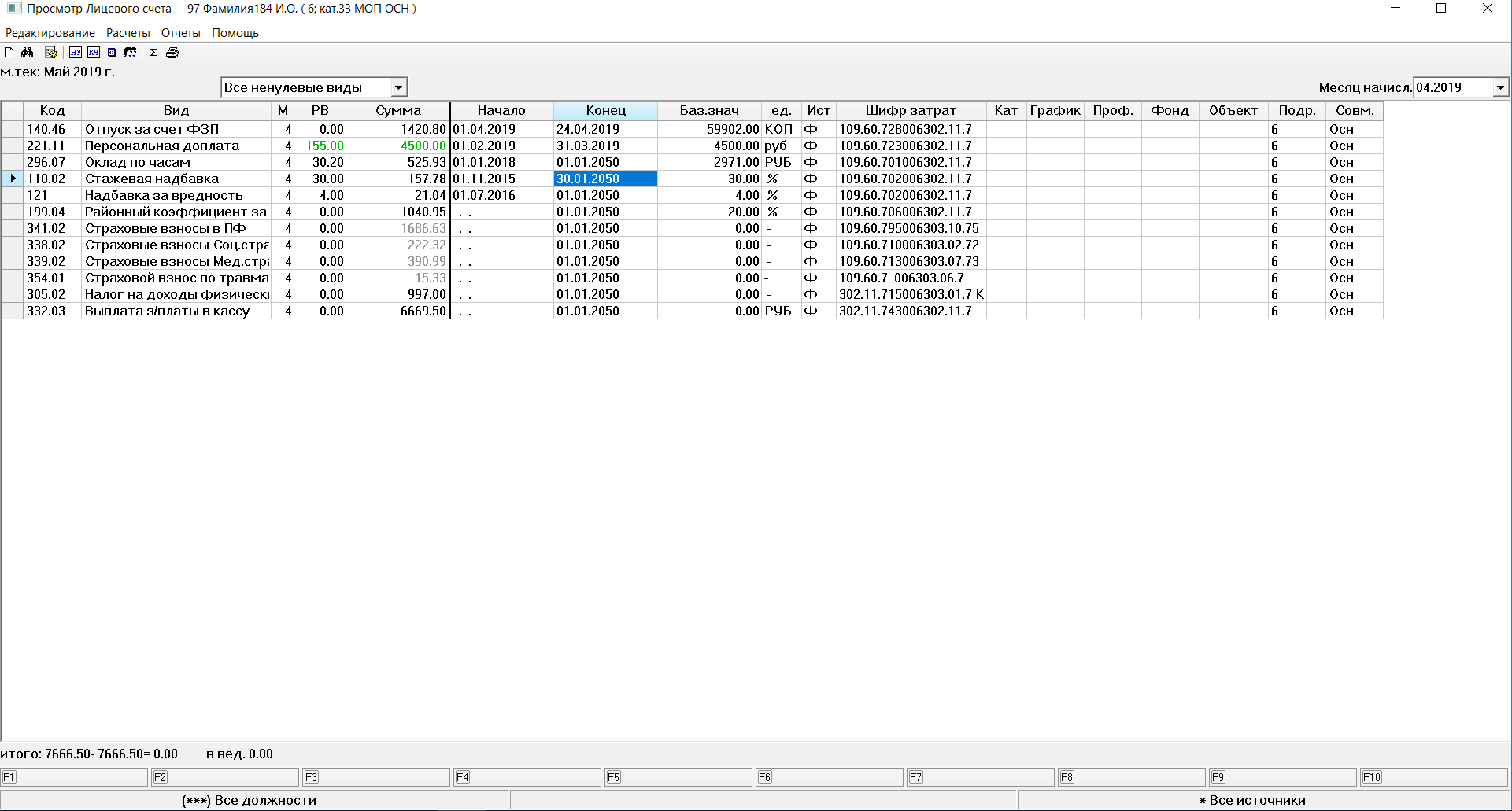Open the Помощь menu
Image resolution: width=1512 pixels, height=811 pixels.
click(235, 33)
